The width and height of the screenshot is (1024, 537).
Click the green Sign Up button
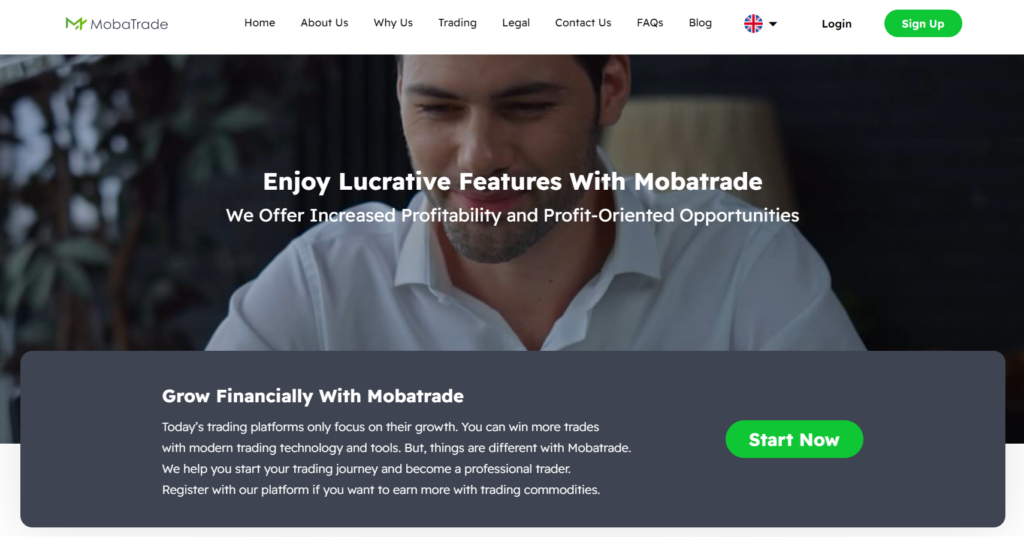coord(923,24)
